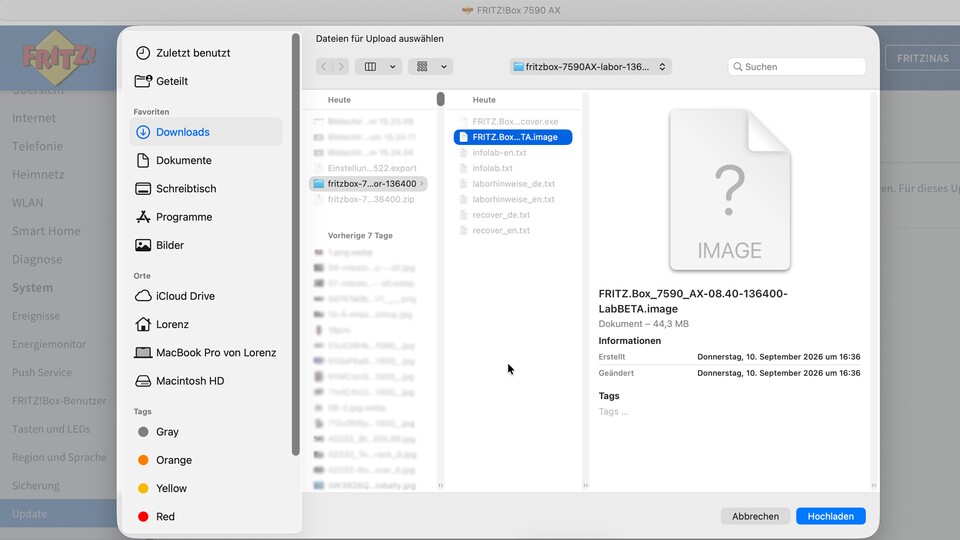
Task: Open Zuletzt benutzt clock icon in sidebar
Action: pos(143,53)
